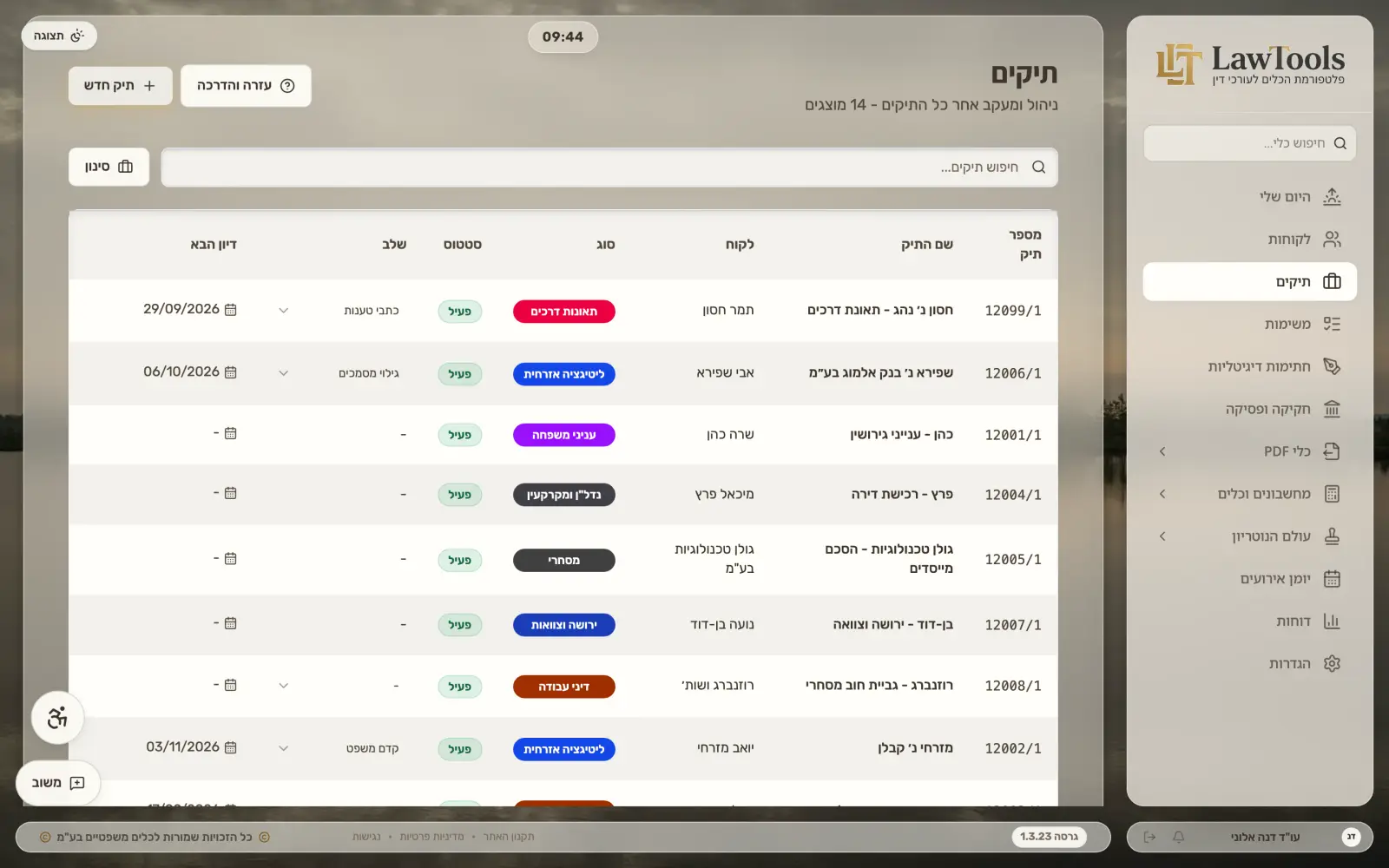Click the יומן אירועים calendar icon
The height and width of the screenshot is (868, 1389).
pyautogui.click(x=1332, y=579)
